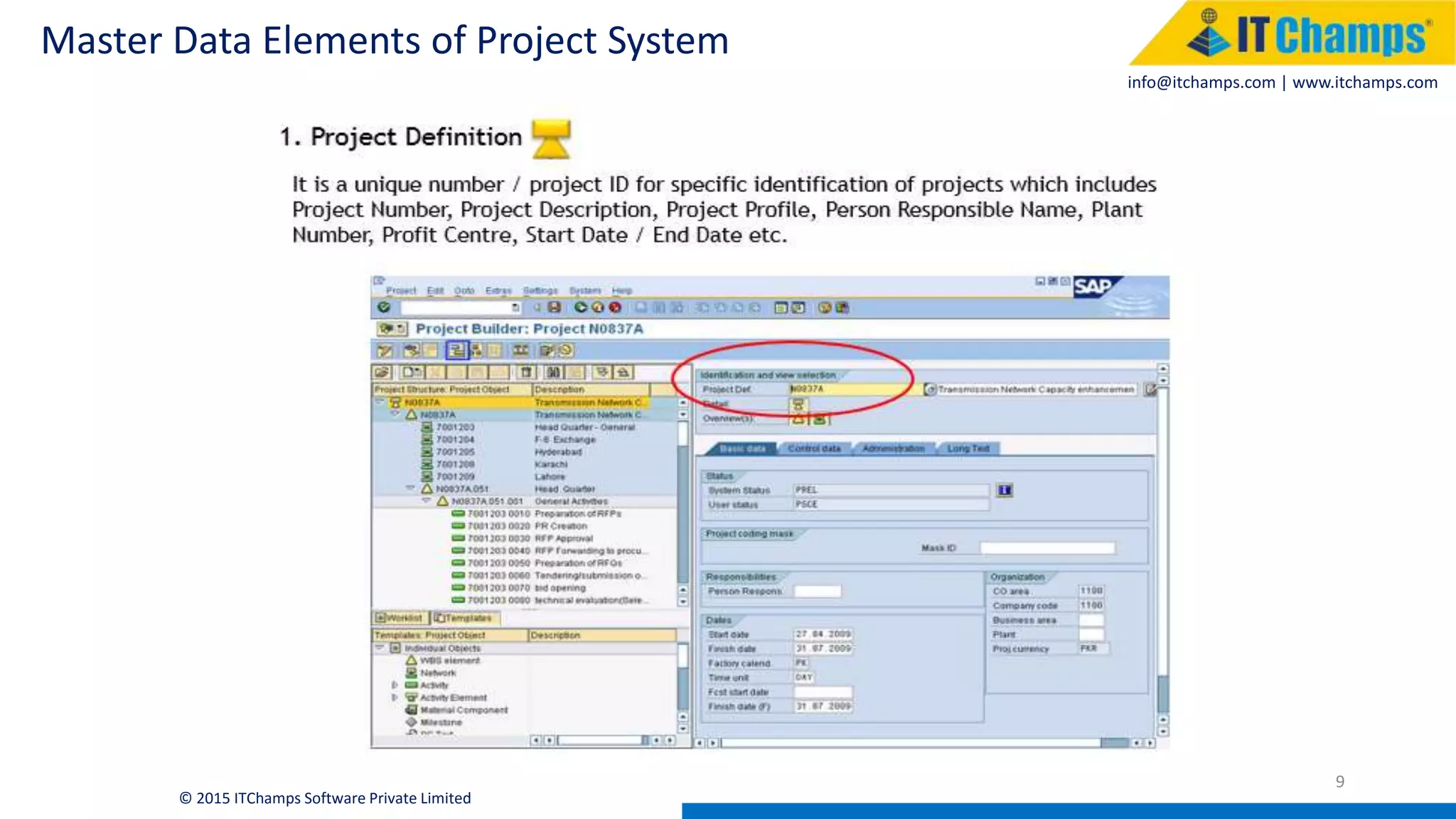Expand the Activity Element template node
The image size is (1456, 819).
click(x=395, y=697)
